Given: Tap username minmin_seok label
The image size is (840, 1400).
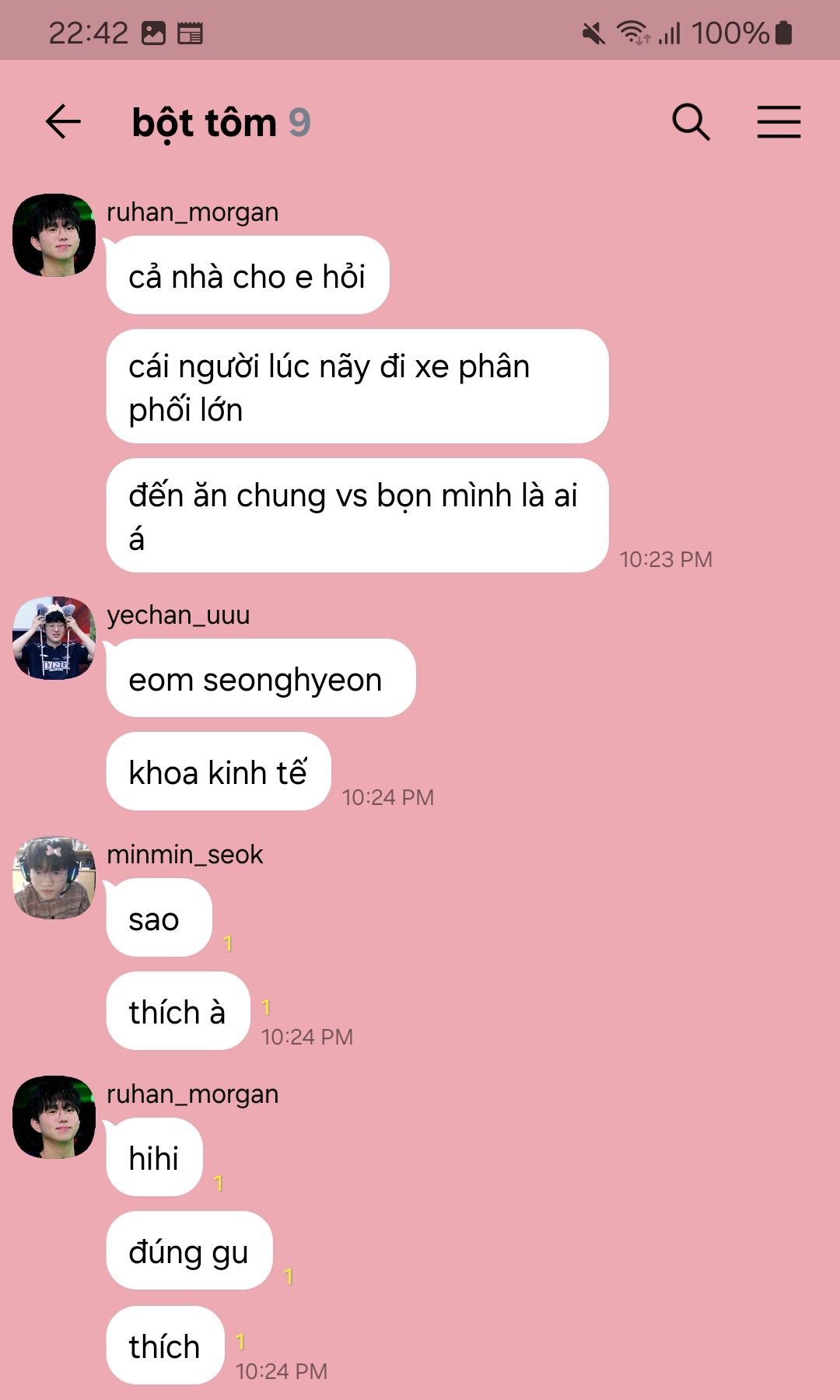Looking at the screenshot, I should click(185, 855).
